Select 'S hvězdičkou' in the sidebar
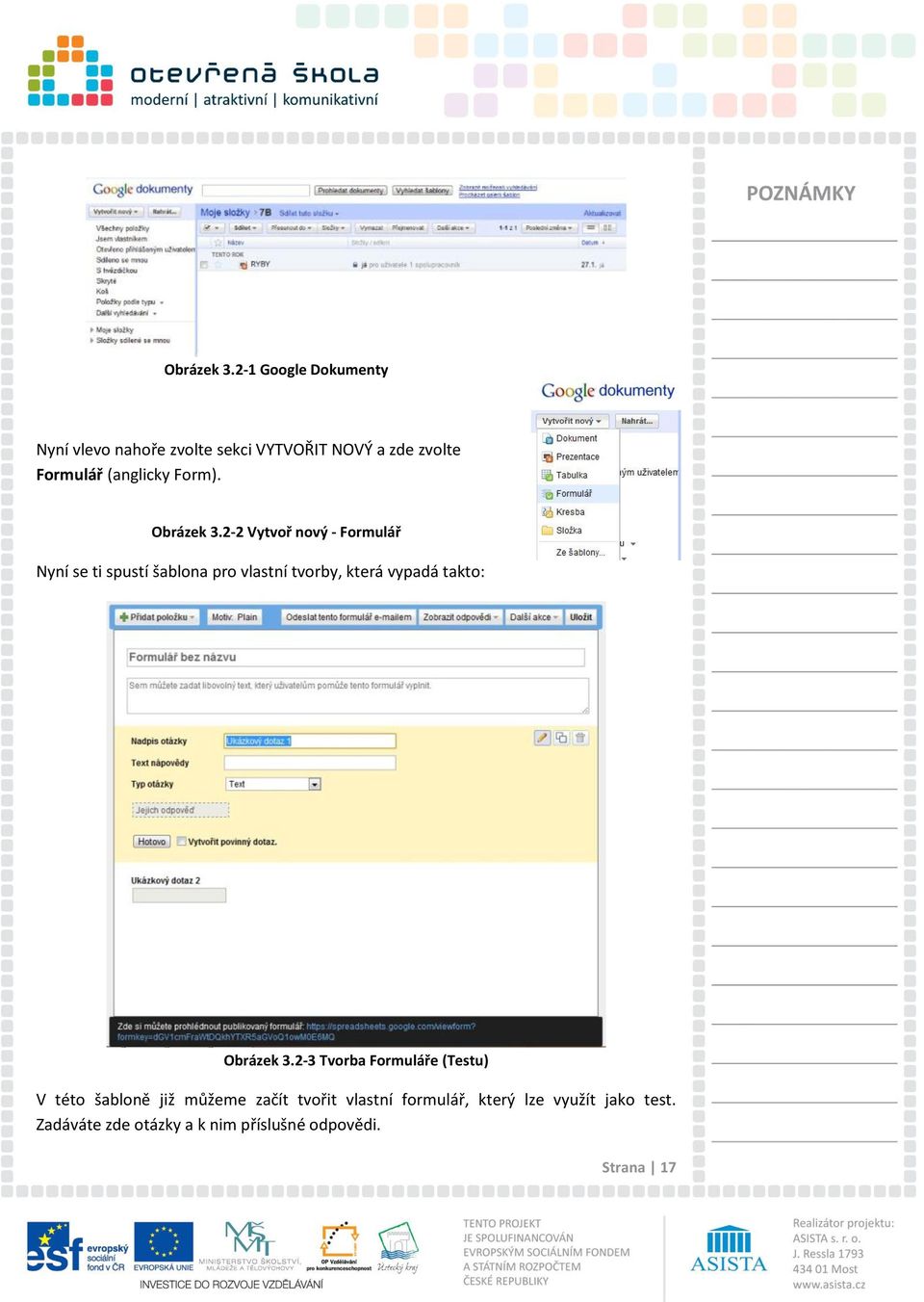924x1302 pixels. [x=116, y=271]
